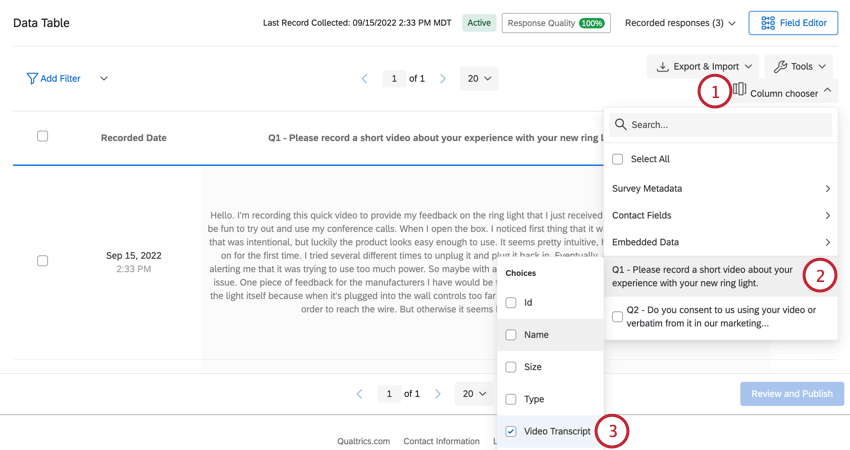Viewport: 850px width, 450px height.
Task: Click the search magnifier icon in column chooser
Action: (x=620, y=124)
